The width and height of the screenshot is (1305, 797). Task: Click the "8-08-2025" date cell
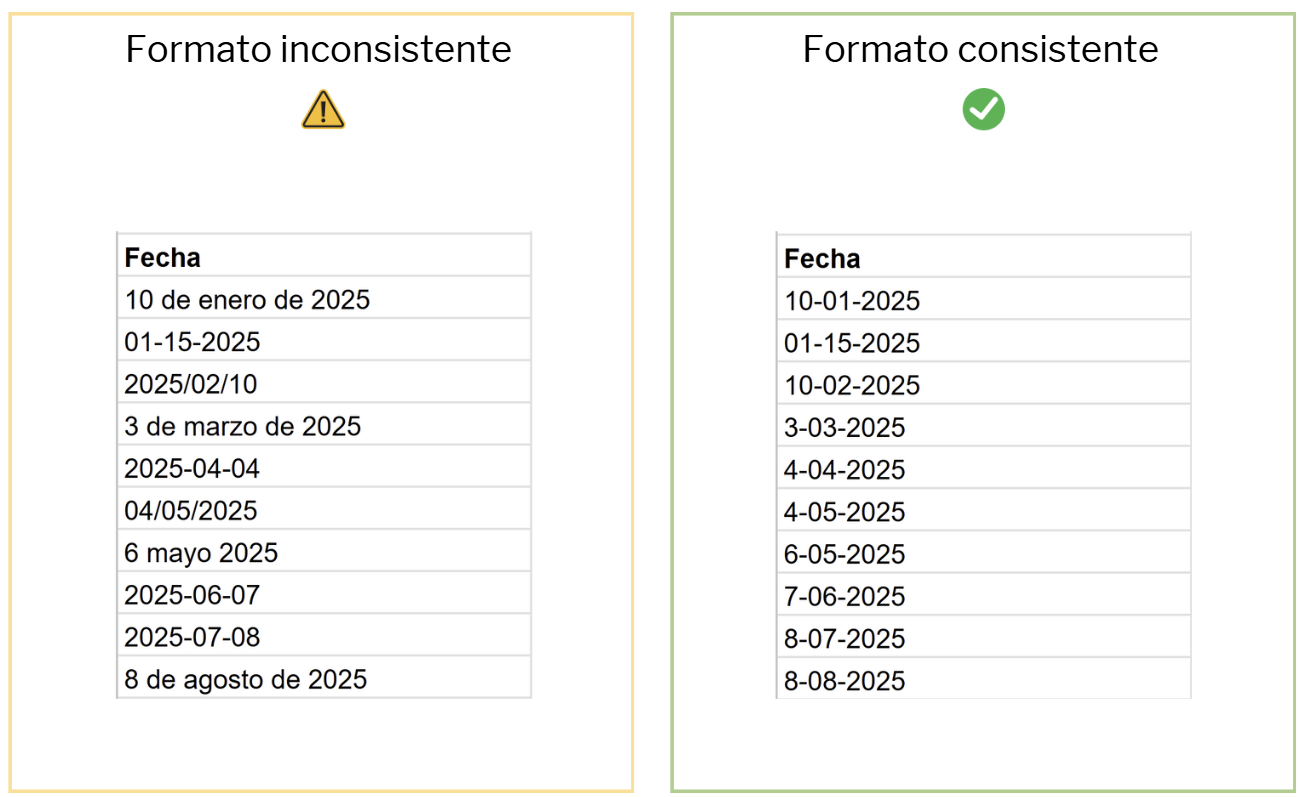[x=845, y=681]
